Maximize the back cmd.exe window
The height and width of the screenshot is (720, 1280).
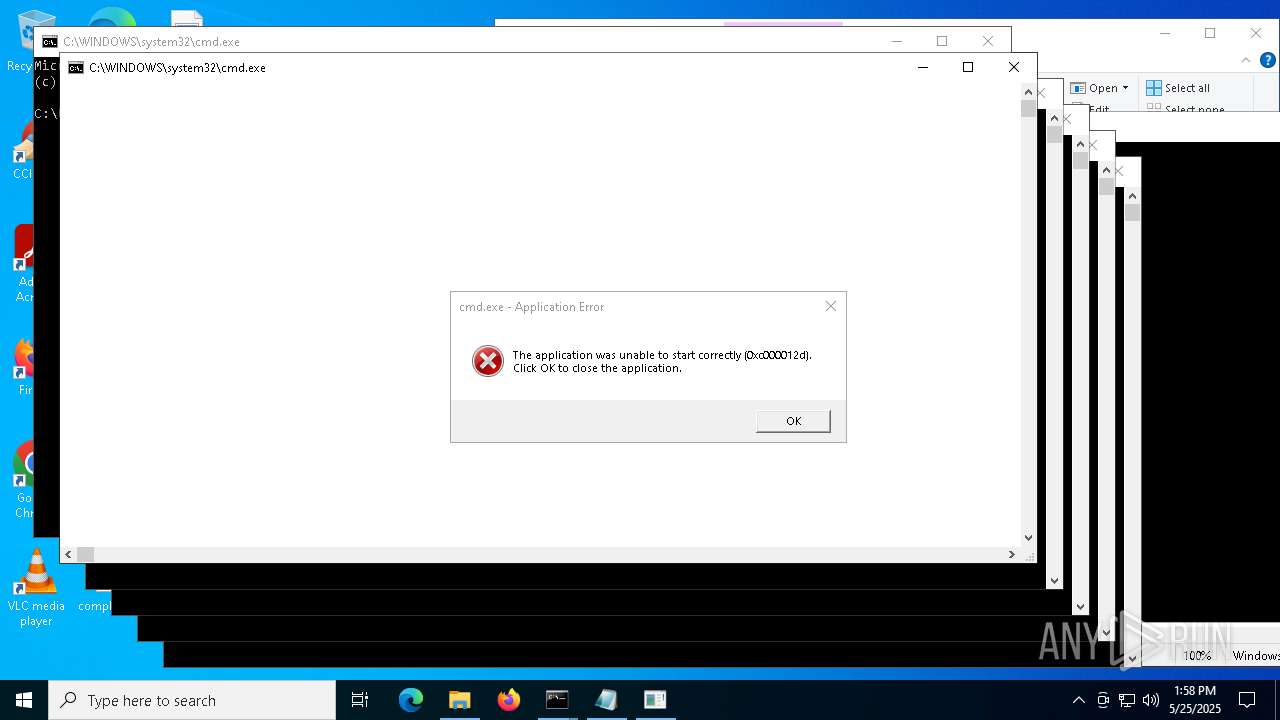pos(941,41)
